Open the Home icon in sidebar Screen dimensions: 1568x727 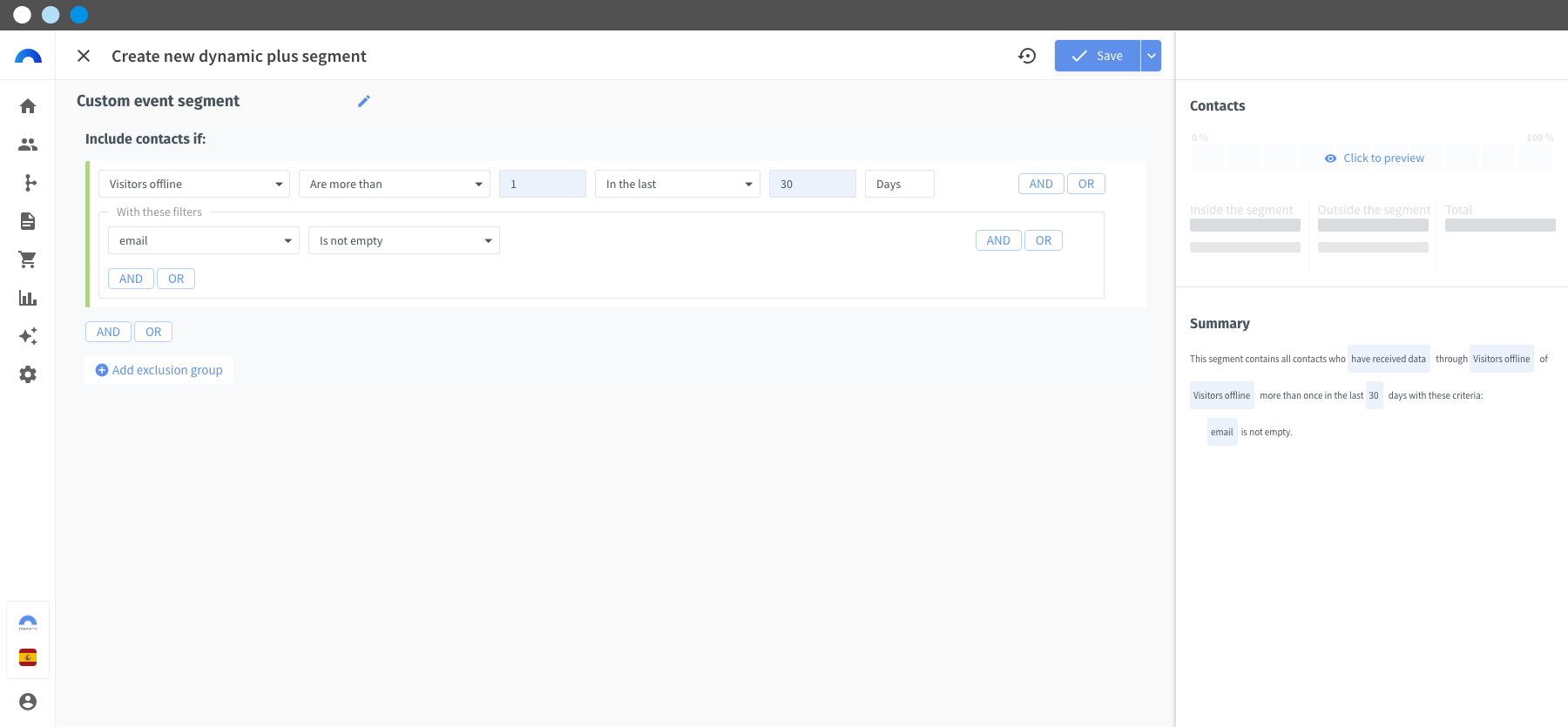(x=28, y=106)
